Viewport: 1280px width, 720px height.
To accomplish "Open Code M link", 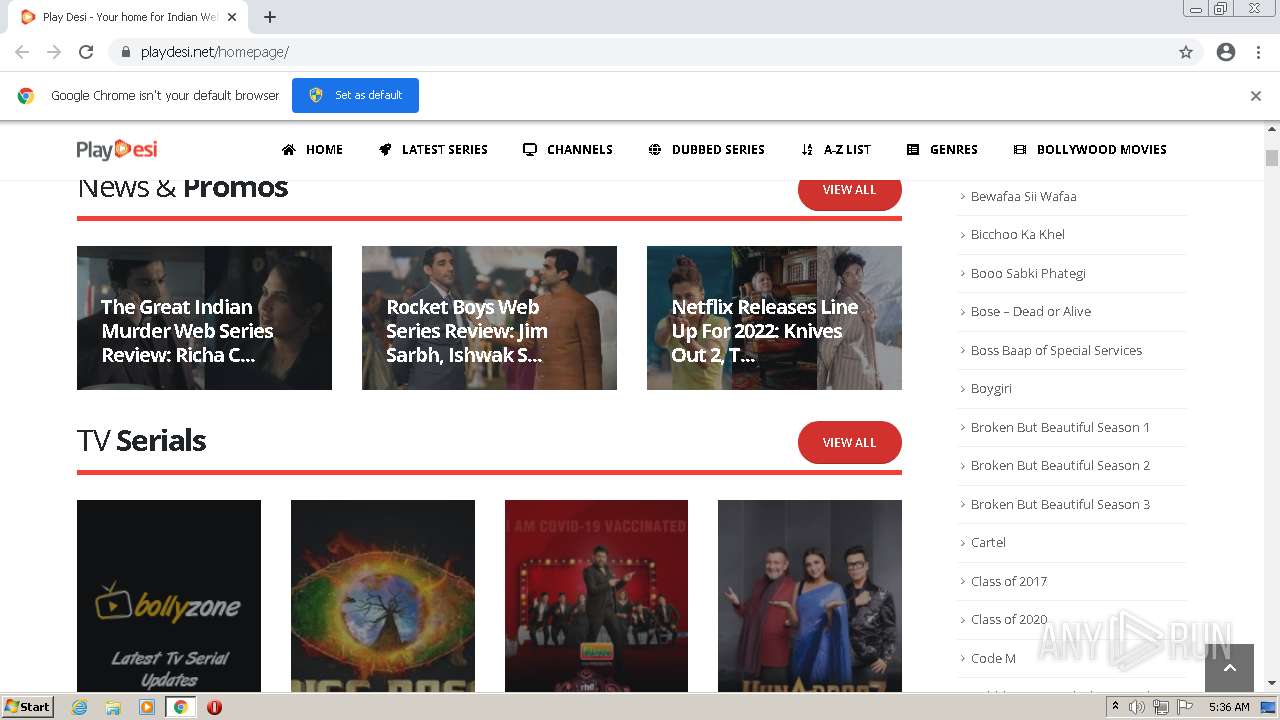I will pyautogui.click(x=993, y=659).
